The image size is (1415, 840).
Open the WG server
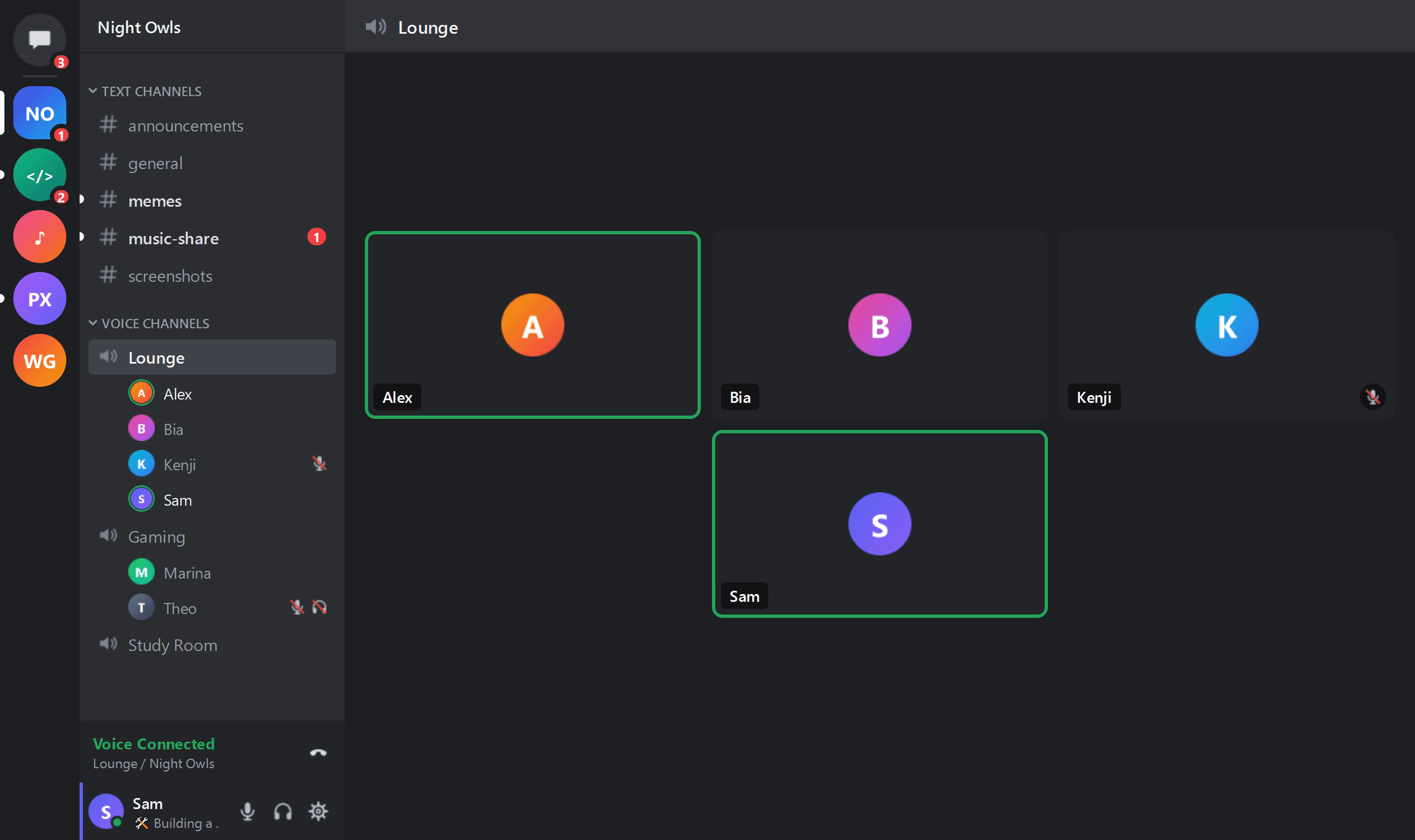(x=40, y=360)
